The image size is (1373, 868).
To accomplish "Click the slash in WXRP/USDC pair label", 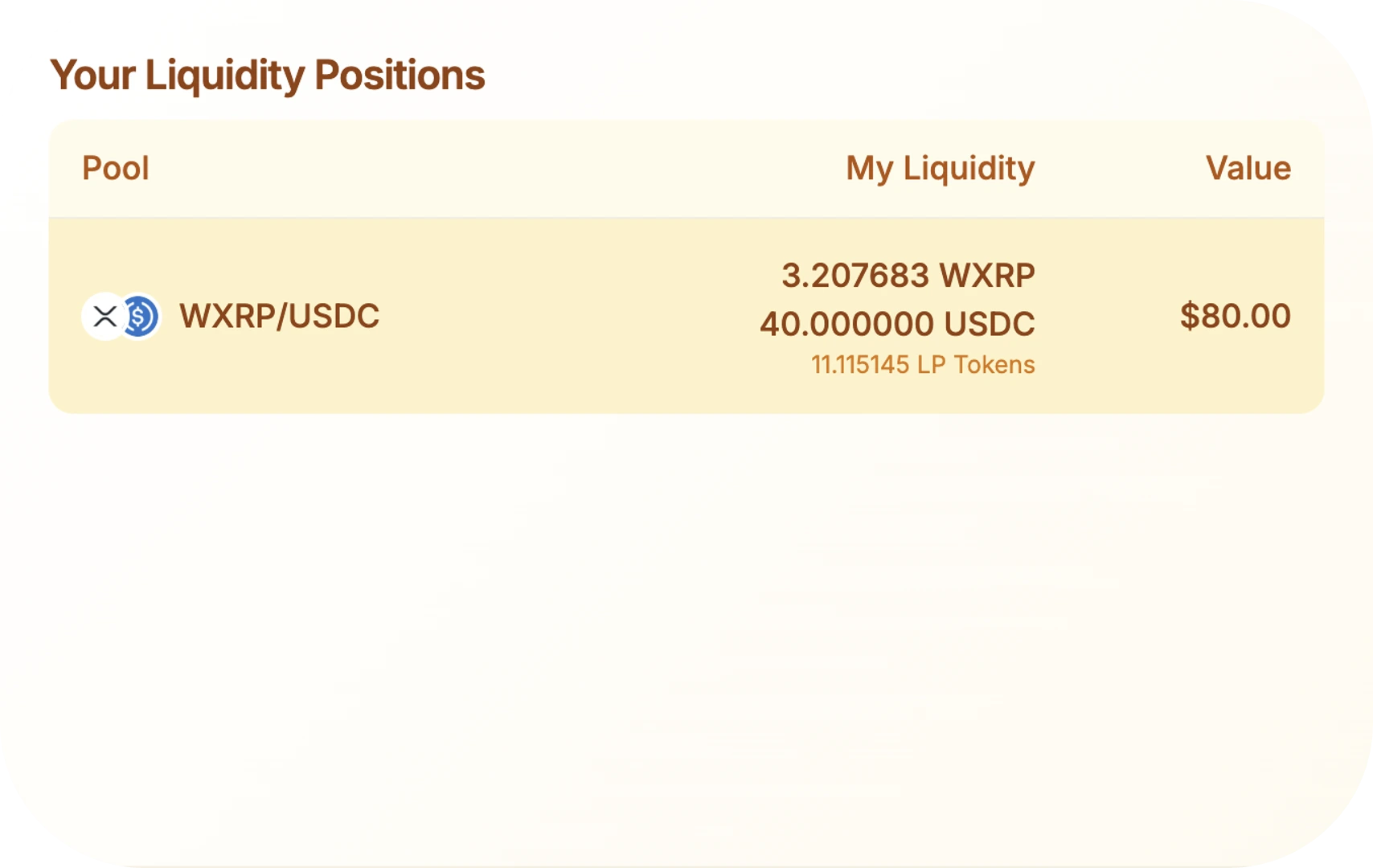I will (x=282, y=316).
